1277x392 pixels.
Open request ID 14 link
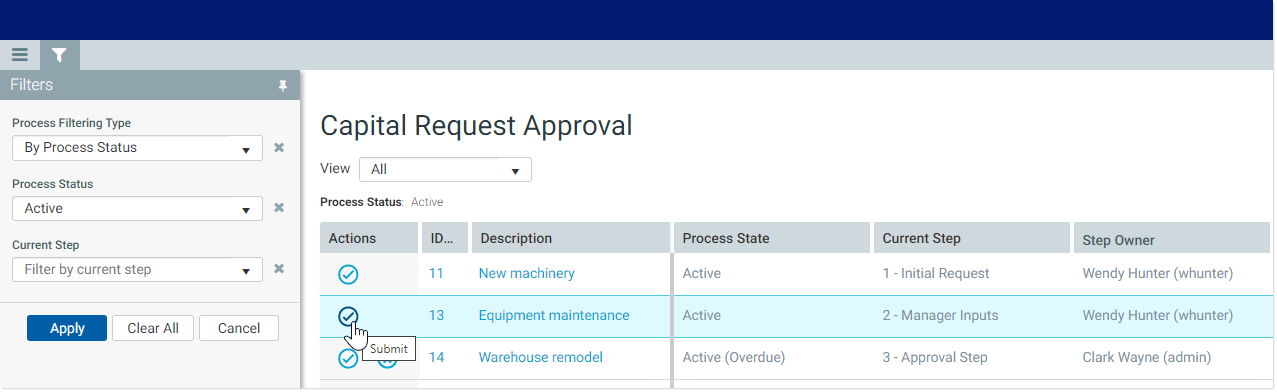[436, 357]
